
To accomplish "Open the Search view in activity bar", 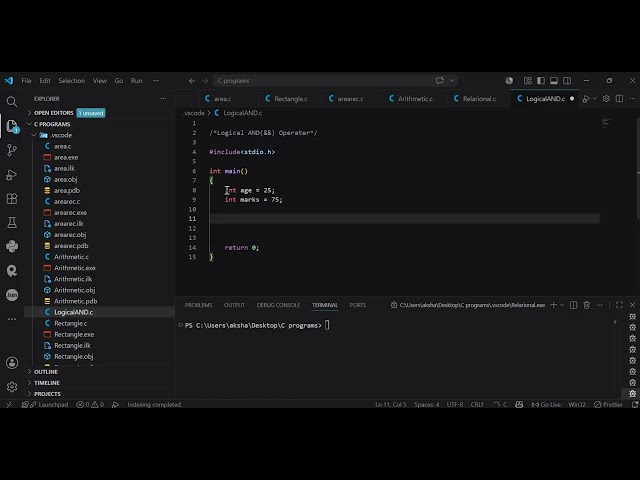I will (12, 102).
